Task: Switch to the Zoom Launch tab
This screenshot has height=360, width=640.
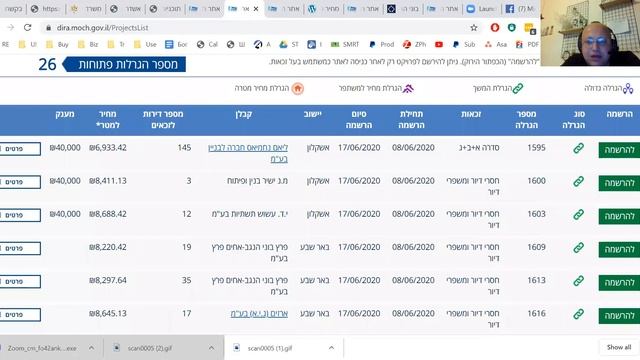Action: point(482,9)
